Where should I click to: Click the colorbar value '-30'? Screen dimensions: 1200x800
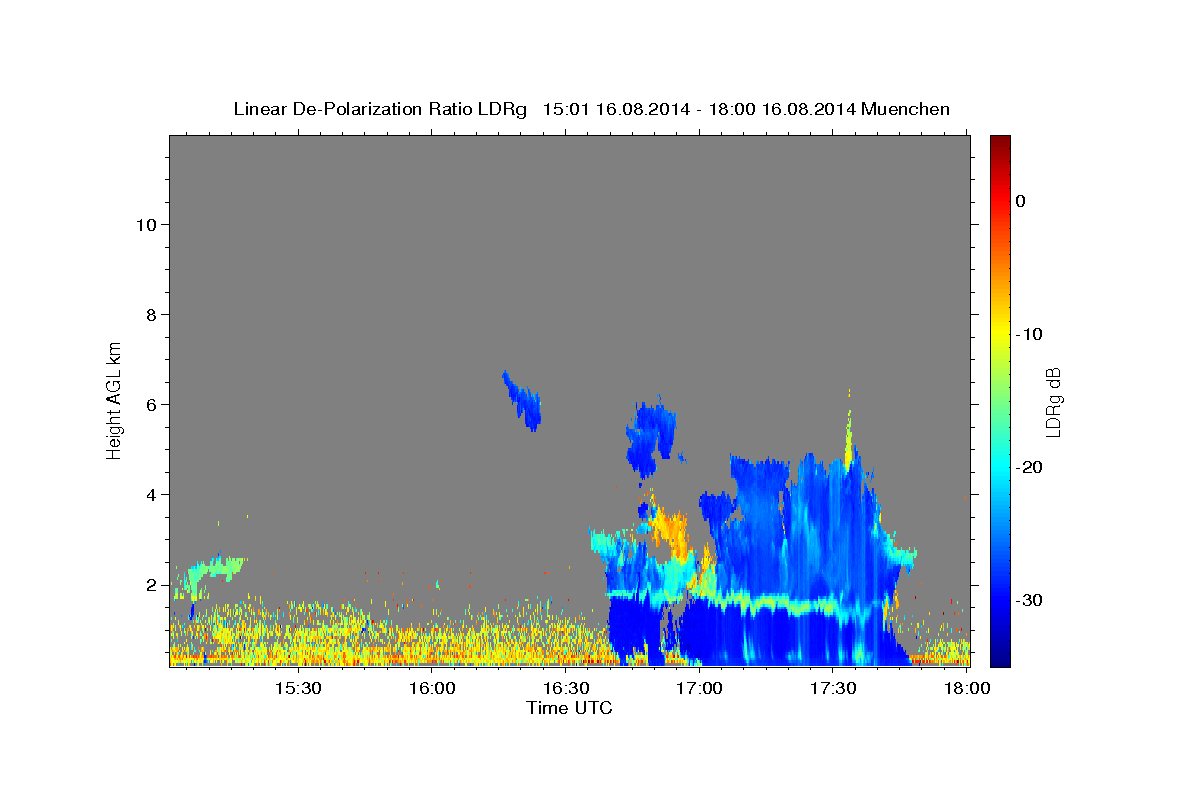(1030, 600)
